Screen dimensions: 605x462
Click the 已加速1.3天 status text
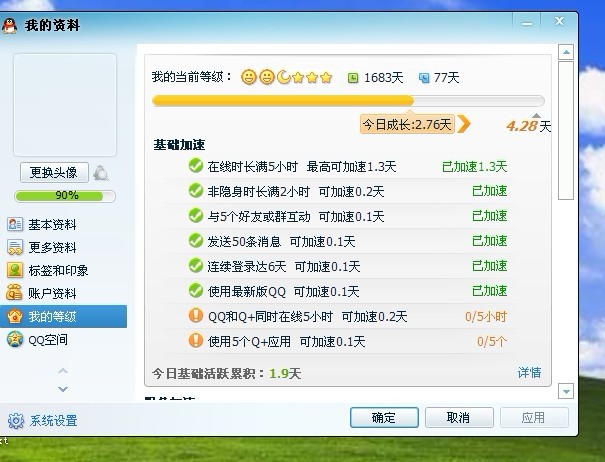tap(474, 167)
